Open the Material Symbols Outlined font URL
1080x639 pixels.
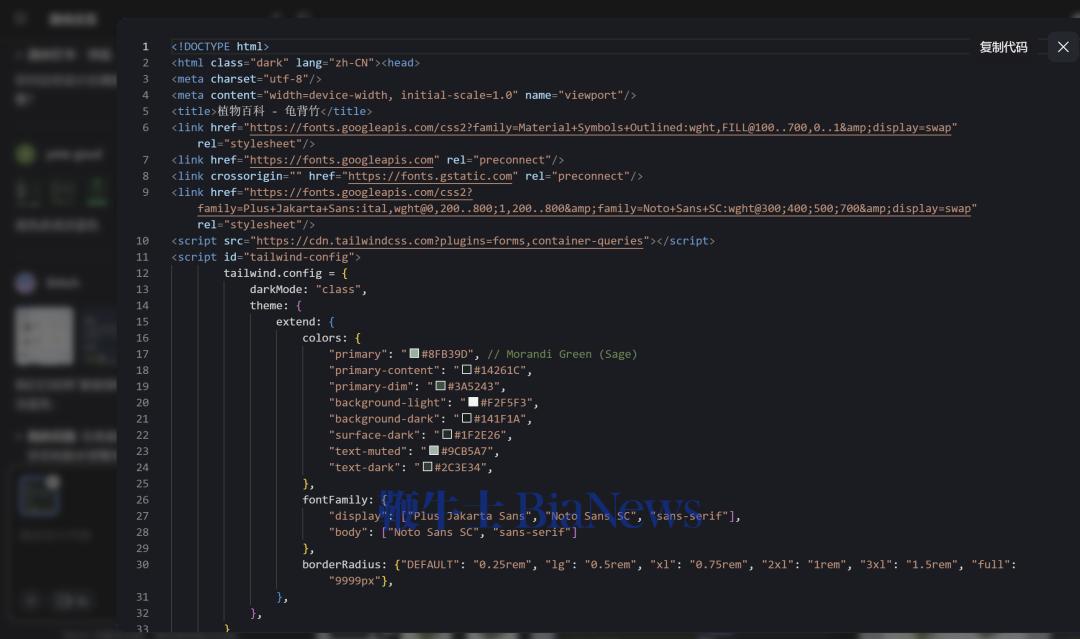point(602,128)
